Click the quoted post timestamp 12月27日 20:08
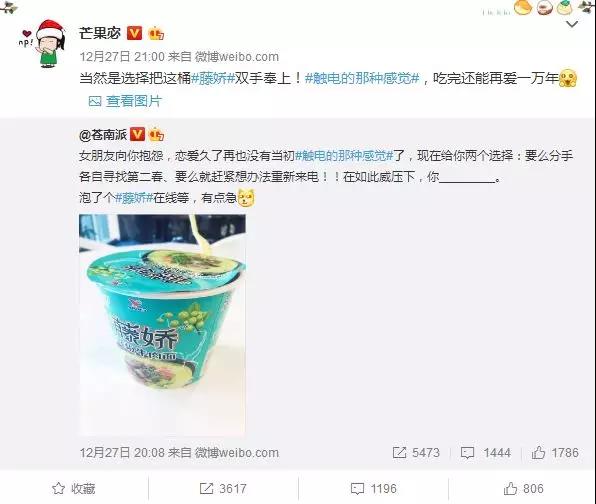596x504 pixels. pyautogui.click(x=122, y=453)
